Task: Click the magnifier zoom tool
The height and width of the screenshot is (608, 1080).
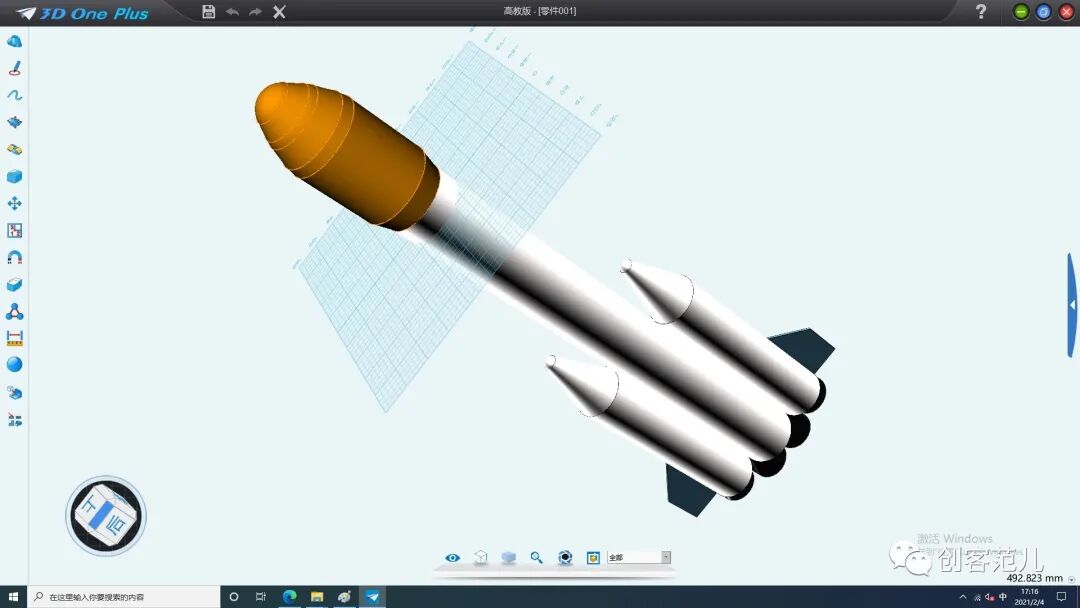Action: (x=537, y=557)
